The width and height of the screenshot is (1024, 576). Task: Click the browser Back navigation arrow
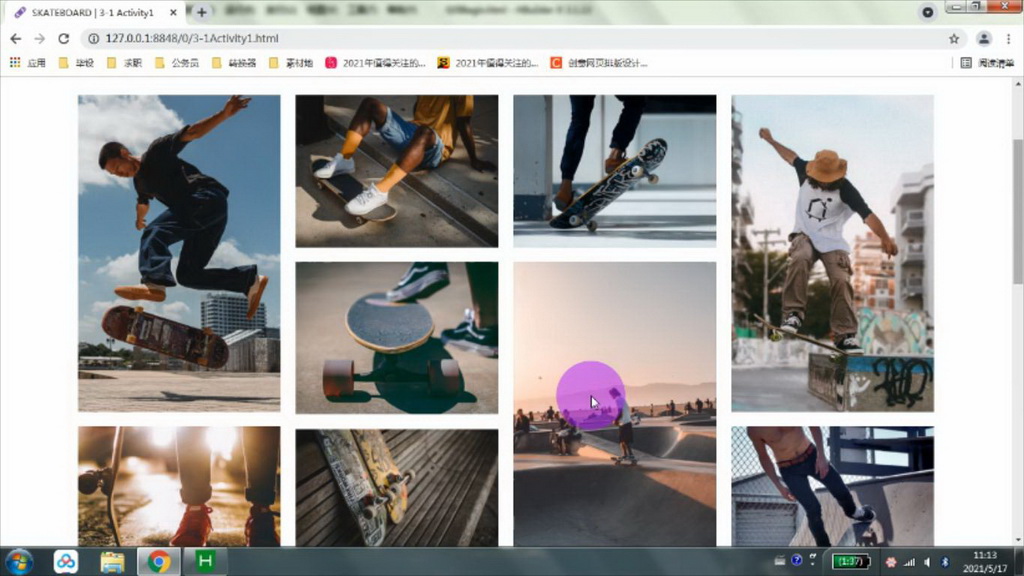pos(16,37)
